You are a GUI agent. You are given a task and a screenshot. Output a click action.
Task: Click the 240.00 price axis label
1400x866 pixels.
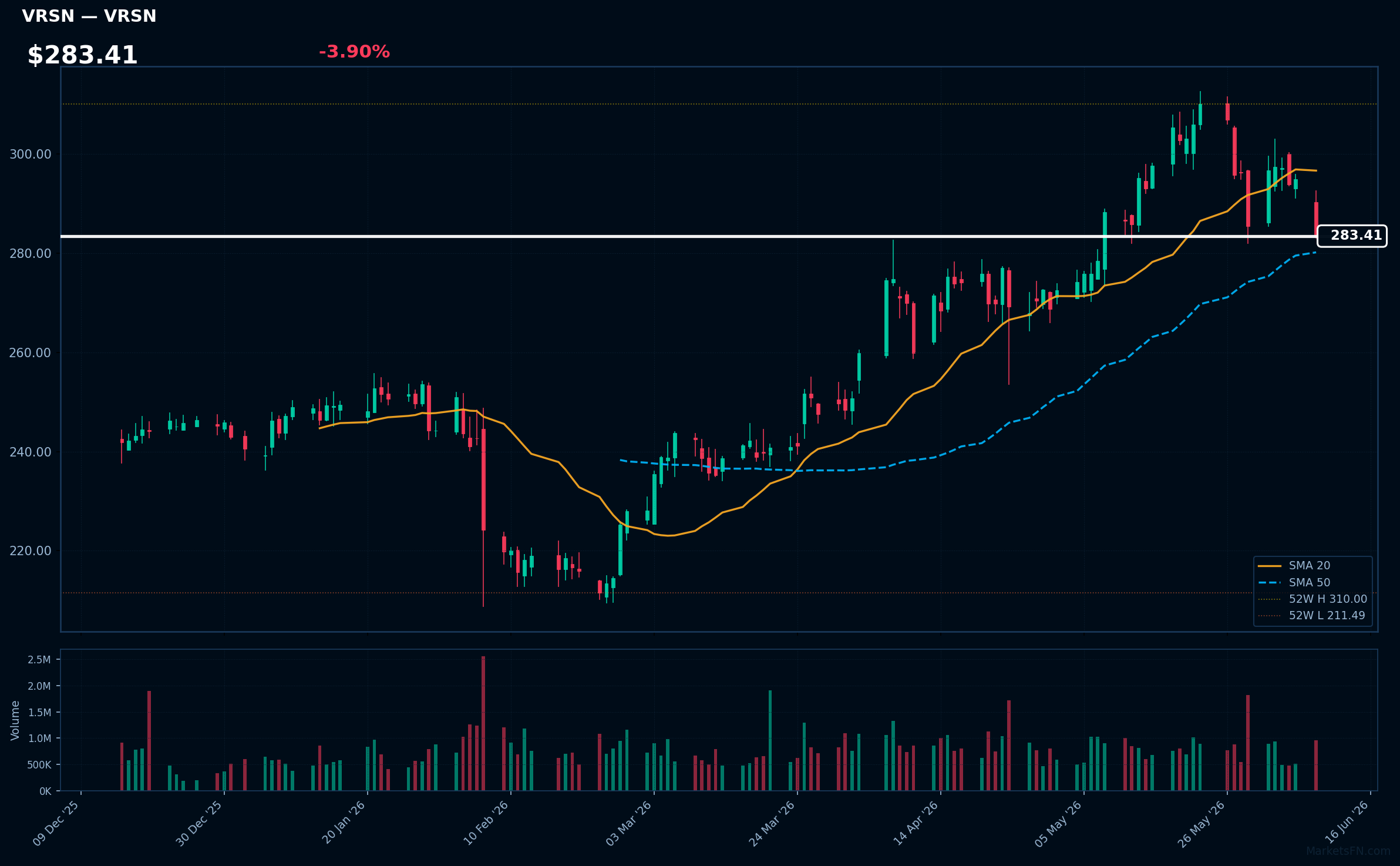pyautogui.click(x=31, y=452)
